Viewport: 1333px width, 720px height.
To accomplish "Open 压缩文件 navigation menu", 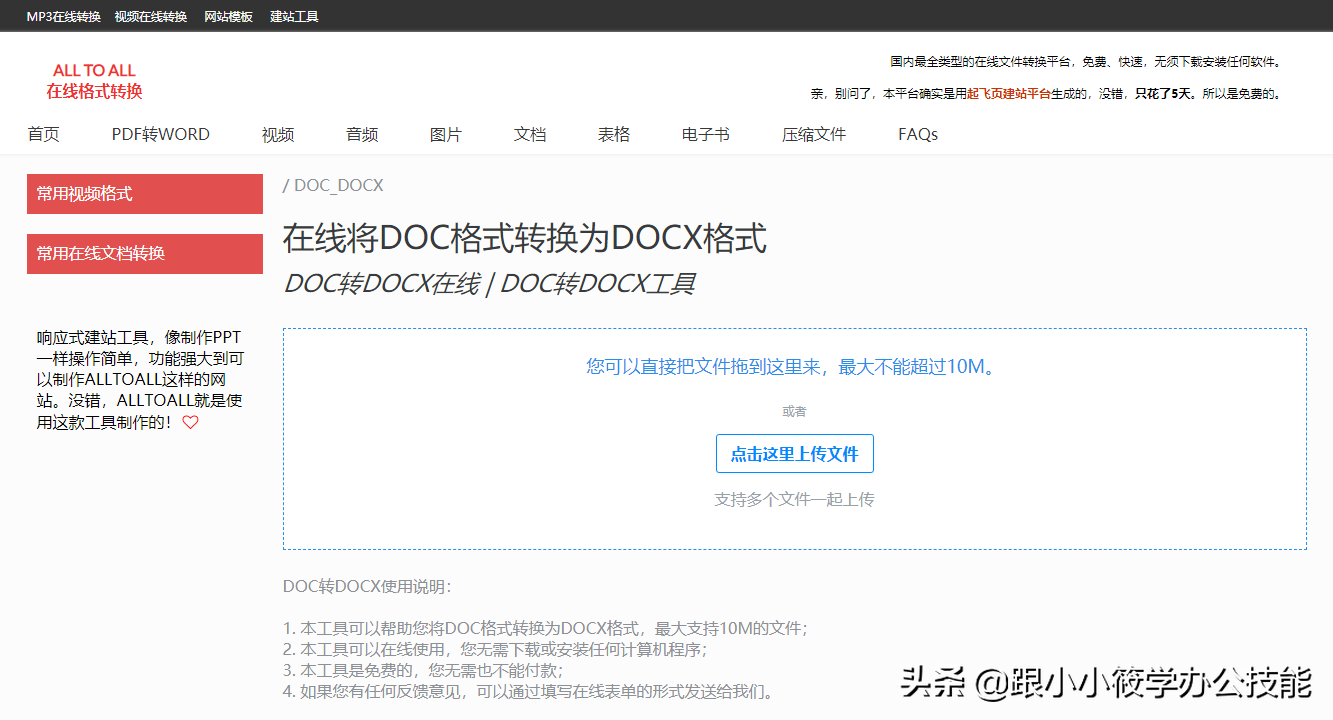I will click(814, 134).
